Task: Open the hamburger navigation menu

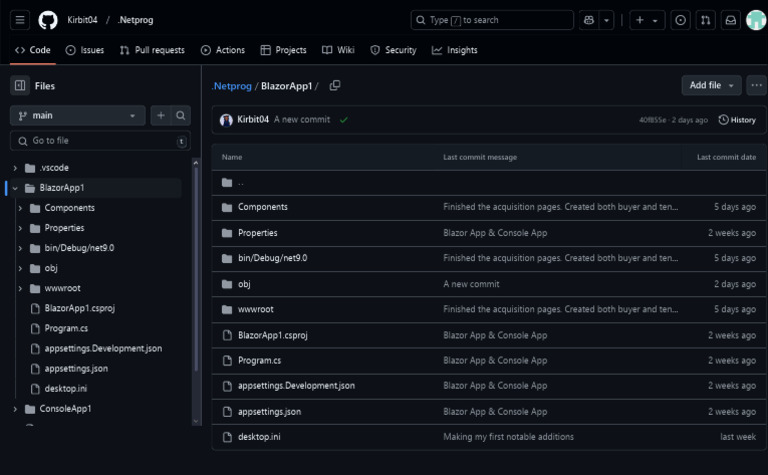Action: [x=21, y=20]
